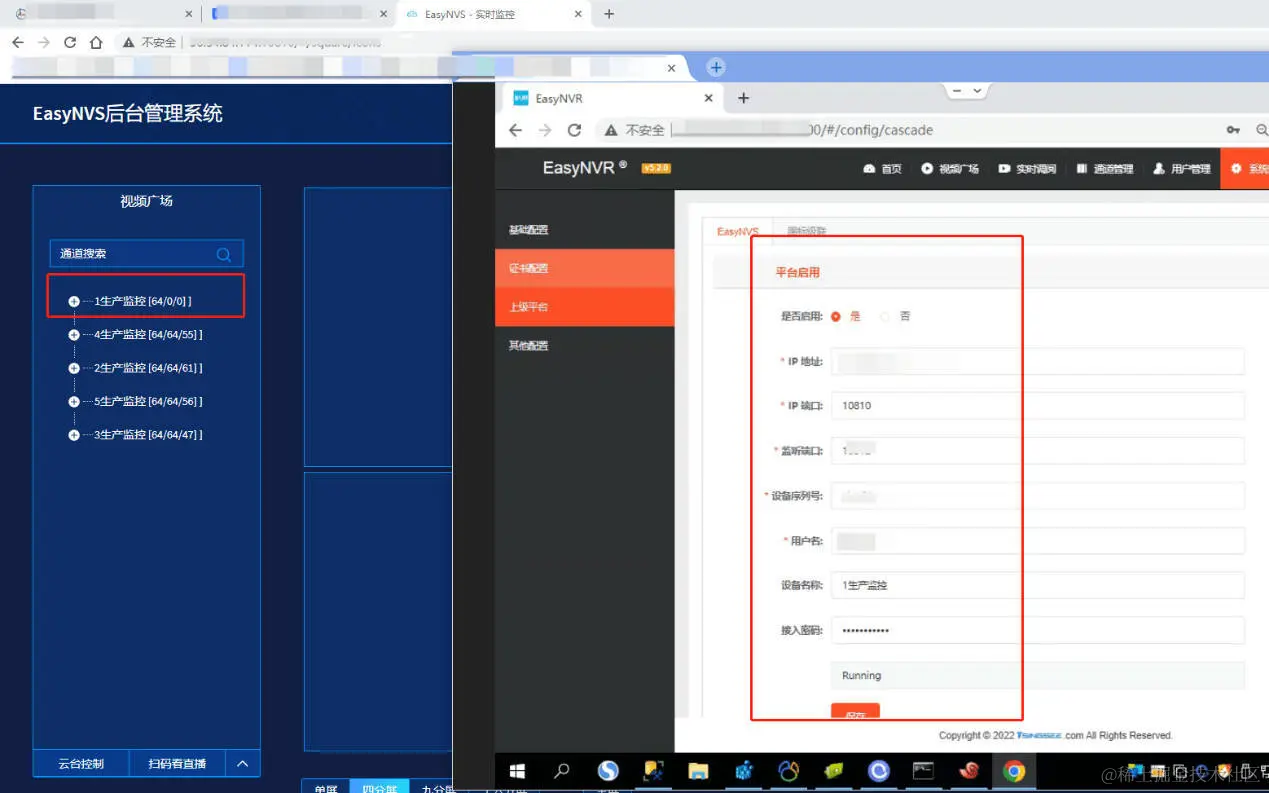Select the 3生产监控 [64/64/47] tree row
Viewport: 1269px width, 793px height.
click(x=148, y=435)
